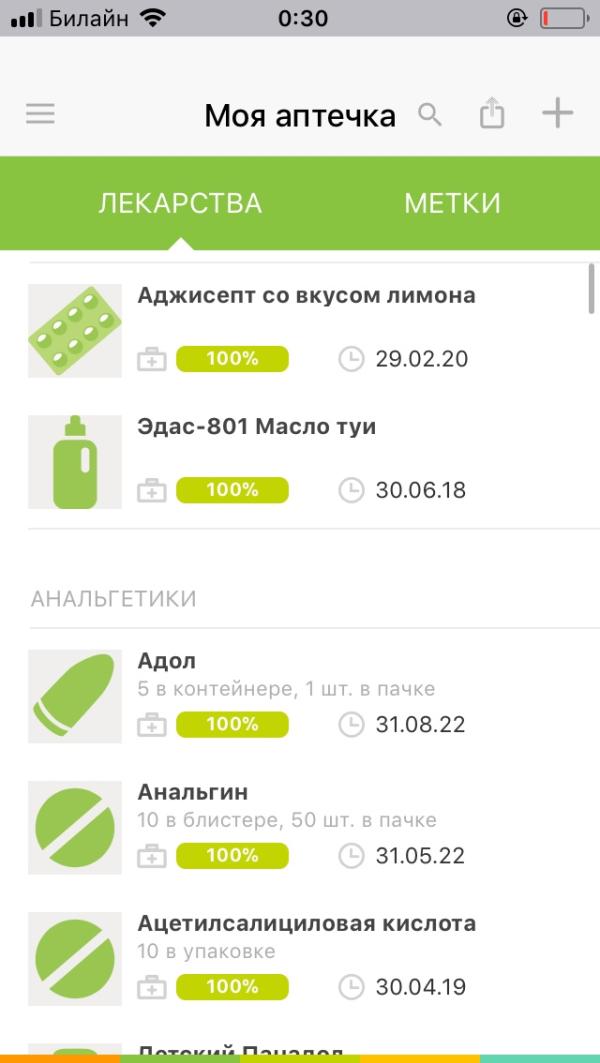Tap the 100% bar for Анальгин

pyautogui.click(x=232, y=856)
